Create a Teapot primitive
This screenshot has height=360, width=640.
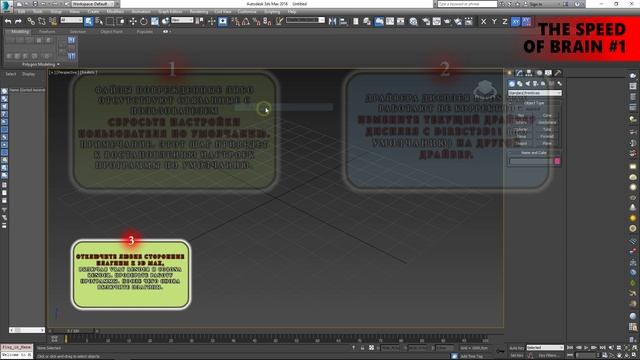click(x=521, y=143)
